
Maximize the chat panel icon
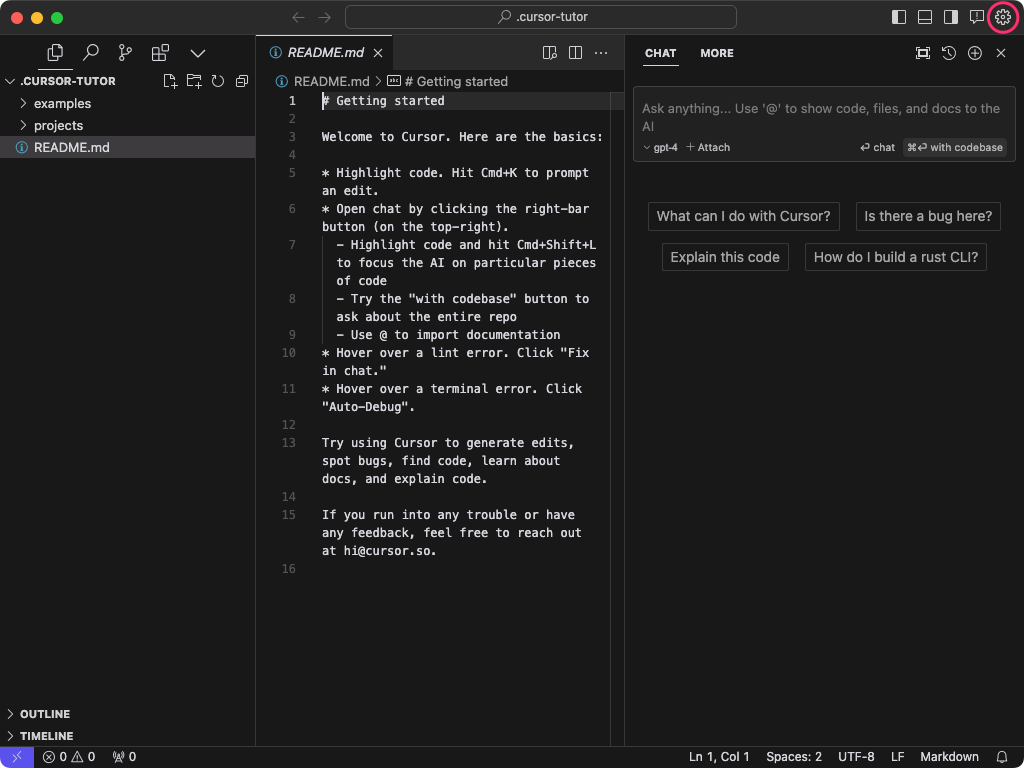923,53
